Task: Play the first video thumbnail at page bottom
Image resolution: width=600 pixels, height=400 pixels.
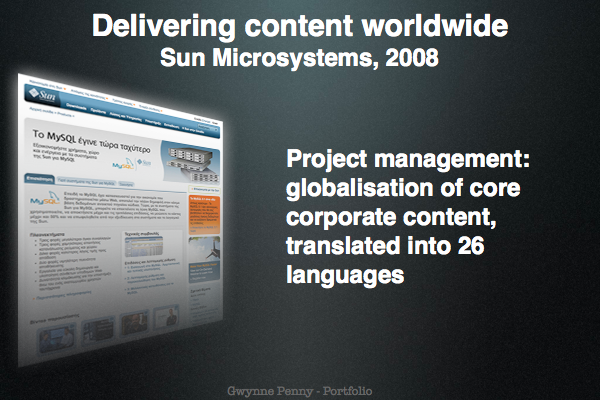Action: 57,338
